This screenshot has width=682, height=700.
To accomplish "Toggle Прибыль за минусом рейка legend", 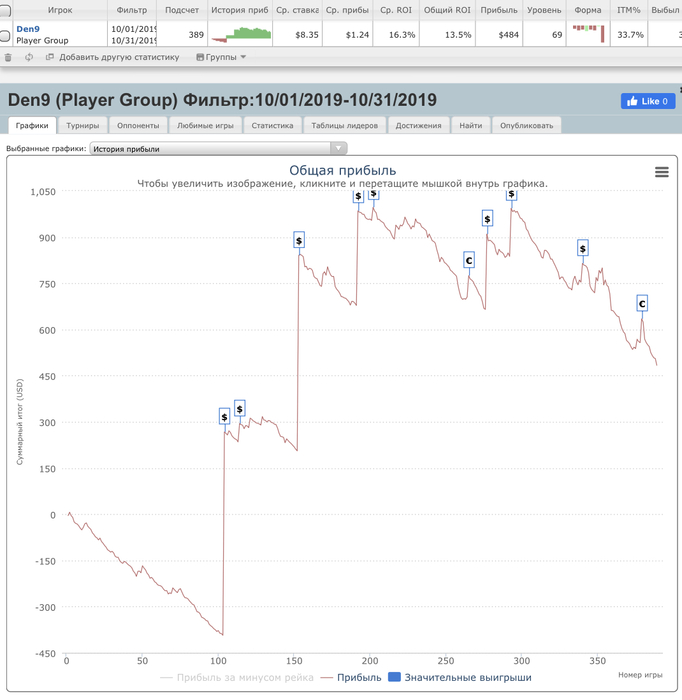I will click(237, 677).
